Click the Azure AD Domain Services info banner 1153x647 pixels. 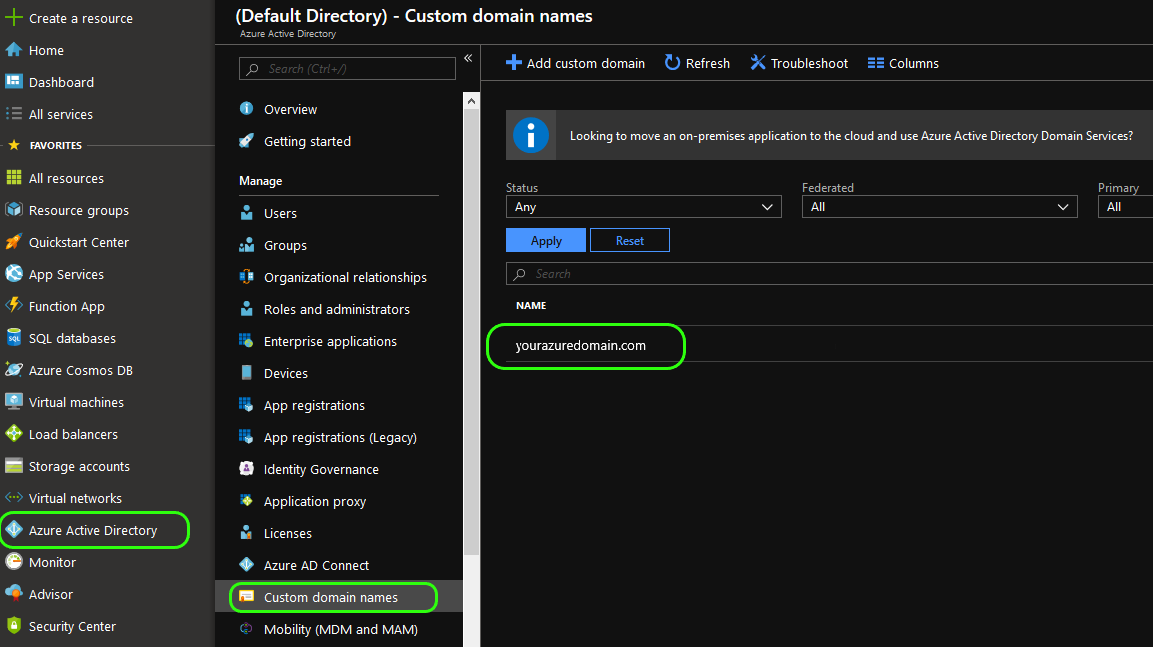coord(829,135)
